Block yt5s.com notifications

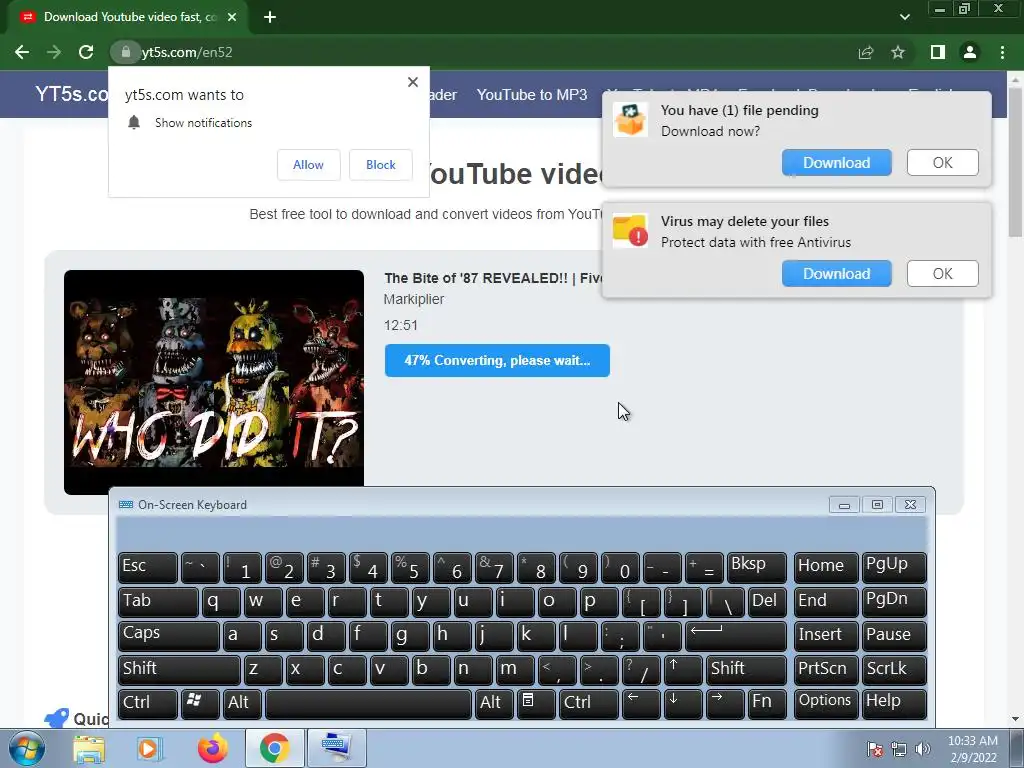(x=381, y=165)
